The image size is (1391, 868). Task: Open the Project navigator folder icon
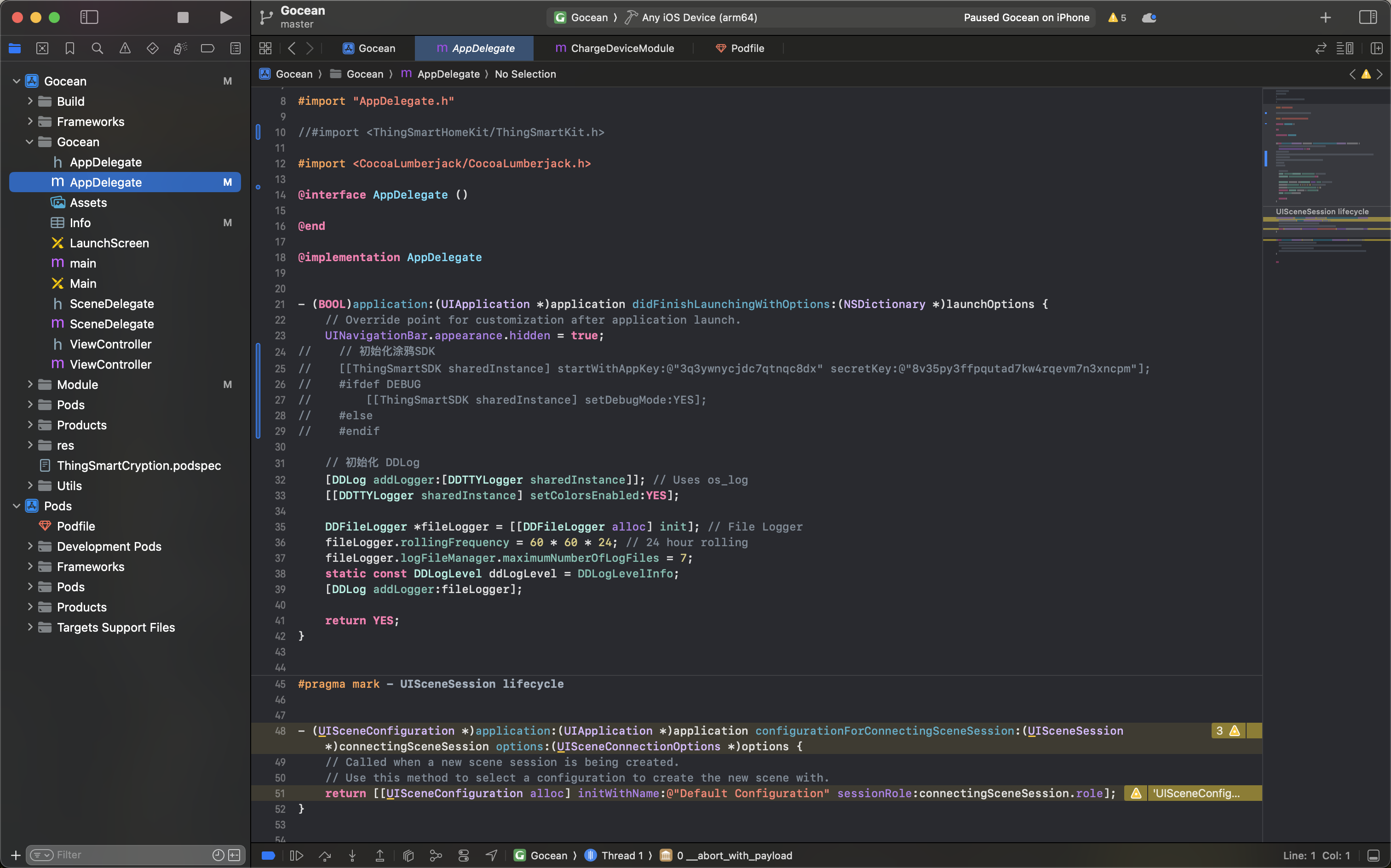tap(15, 49)
